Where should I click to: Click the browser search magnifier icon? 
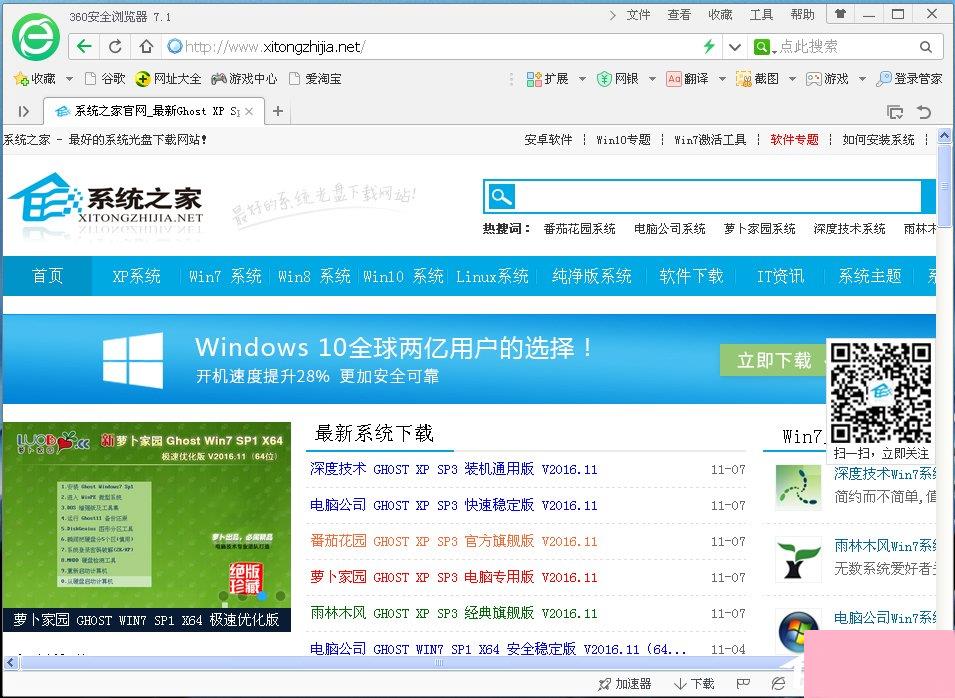[926, 47]
